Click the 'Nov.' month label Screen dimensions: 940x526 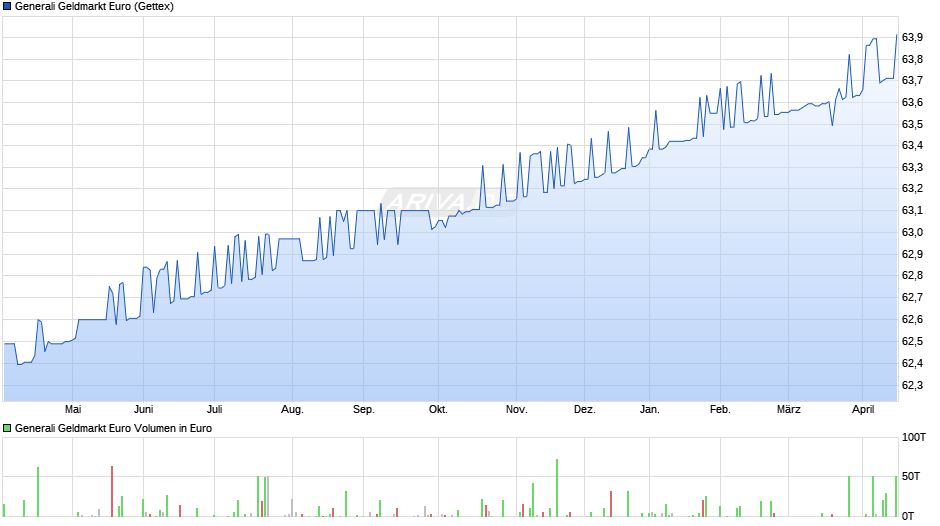pos(516,409)
